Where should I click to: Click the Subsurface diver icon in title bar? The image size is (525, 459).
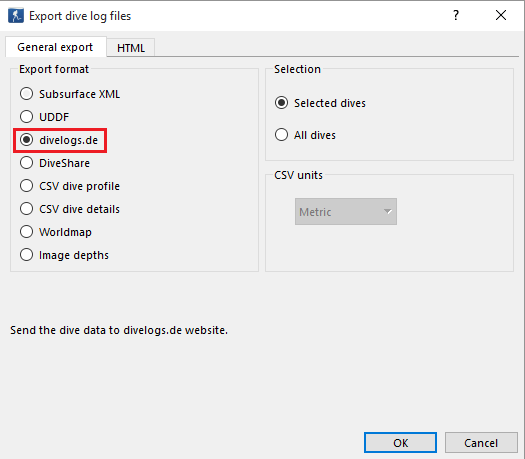(16, 16)
